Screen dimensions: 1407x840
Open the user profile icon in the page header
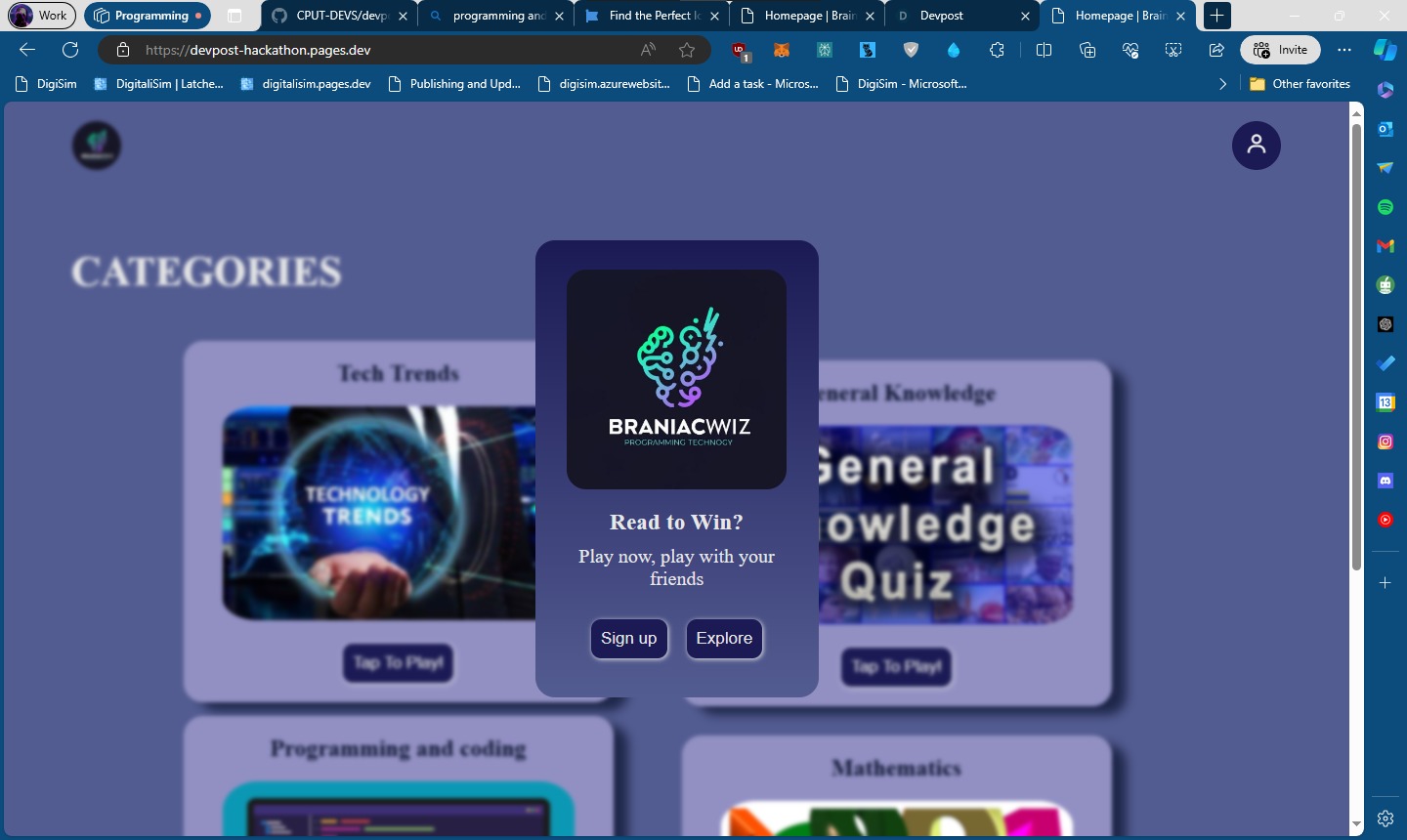point(1256,146)
